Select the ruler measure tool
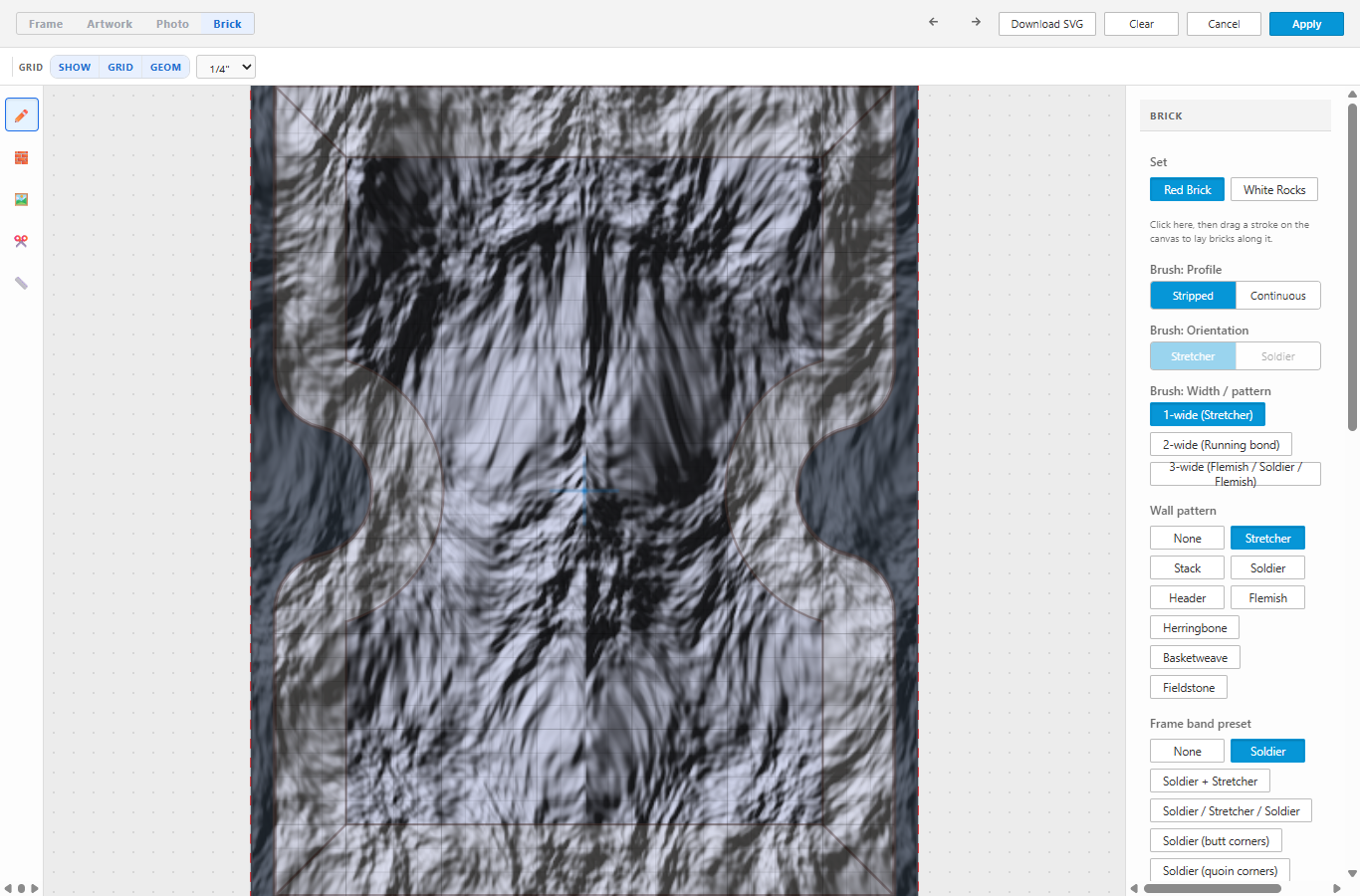 point(22,283)
